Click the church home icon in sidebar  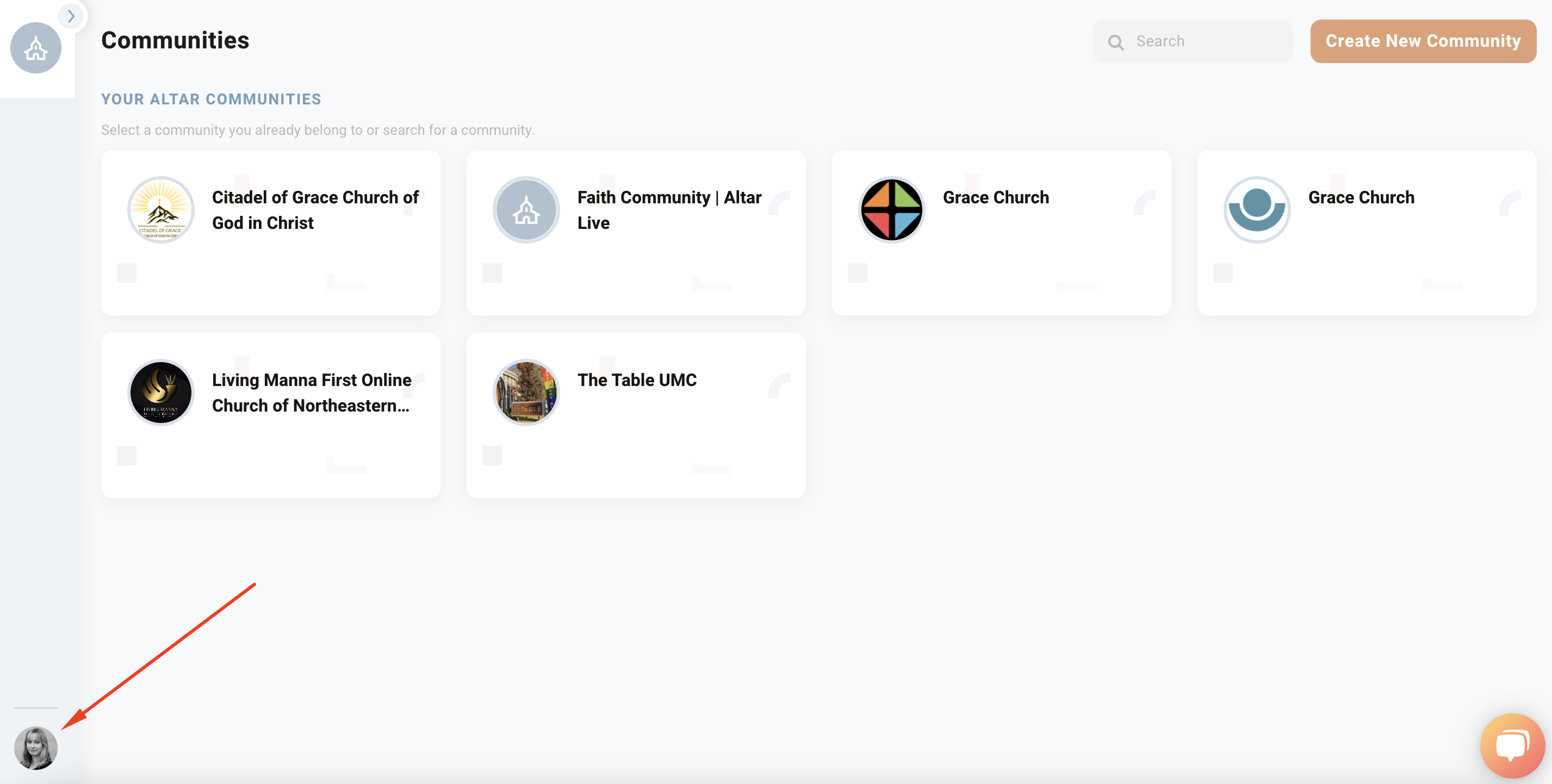click(x=35, y=48)
